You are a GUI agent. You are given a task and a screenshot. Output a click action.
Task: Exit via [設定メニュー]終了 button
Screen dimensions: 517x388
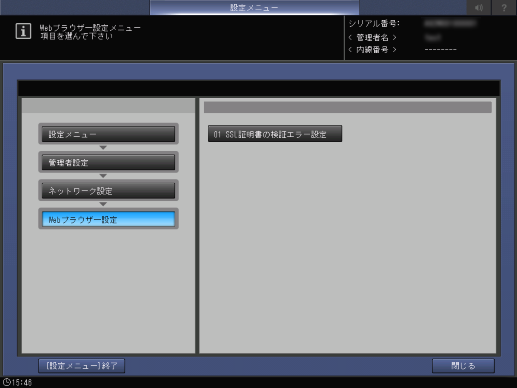click(x=82, y=366)
